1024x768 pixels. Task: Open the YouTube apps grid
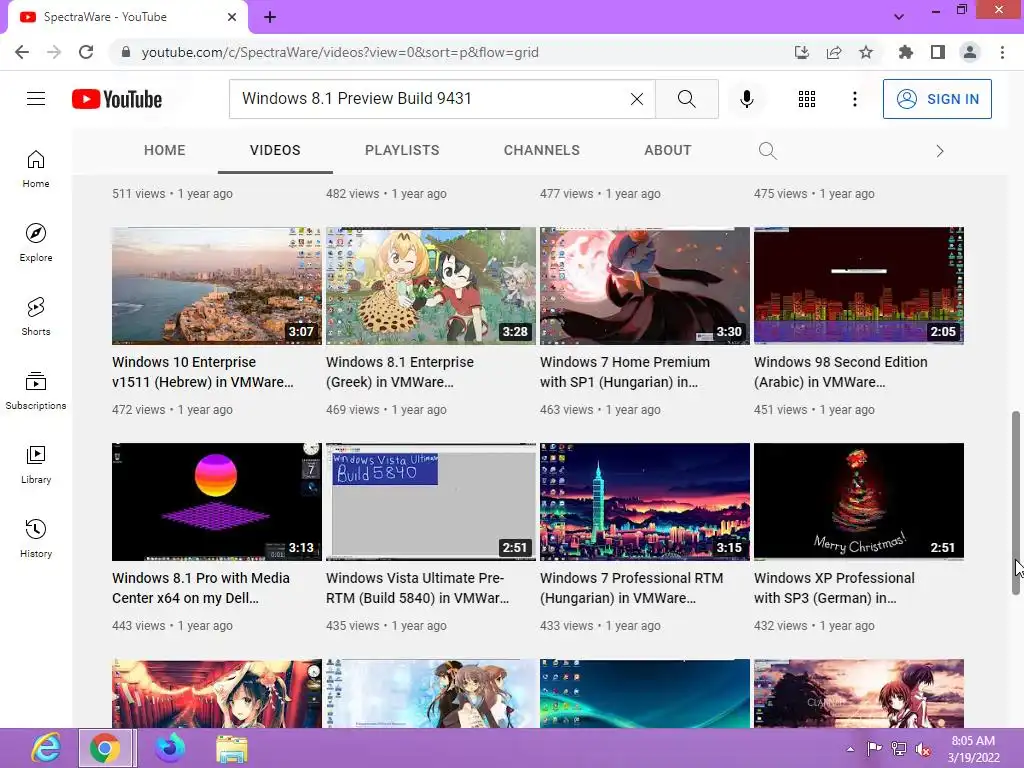pos(807,99)
